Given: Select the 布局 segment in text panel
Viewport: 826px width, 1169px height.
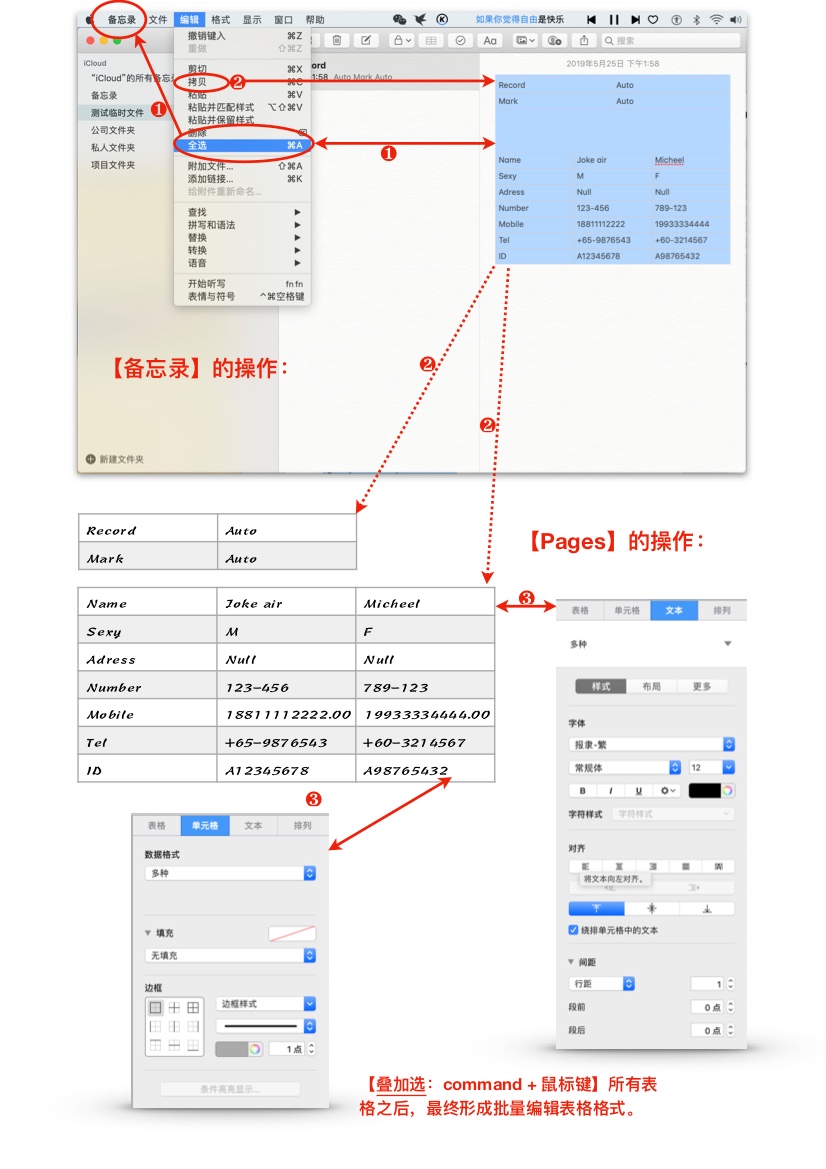Looking at the screenshot, I should (651, 686).
